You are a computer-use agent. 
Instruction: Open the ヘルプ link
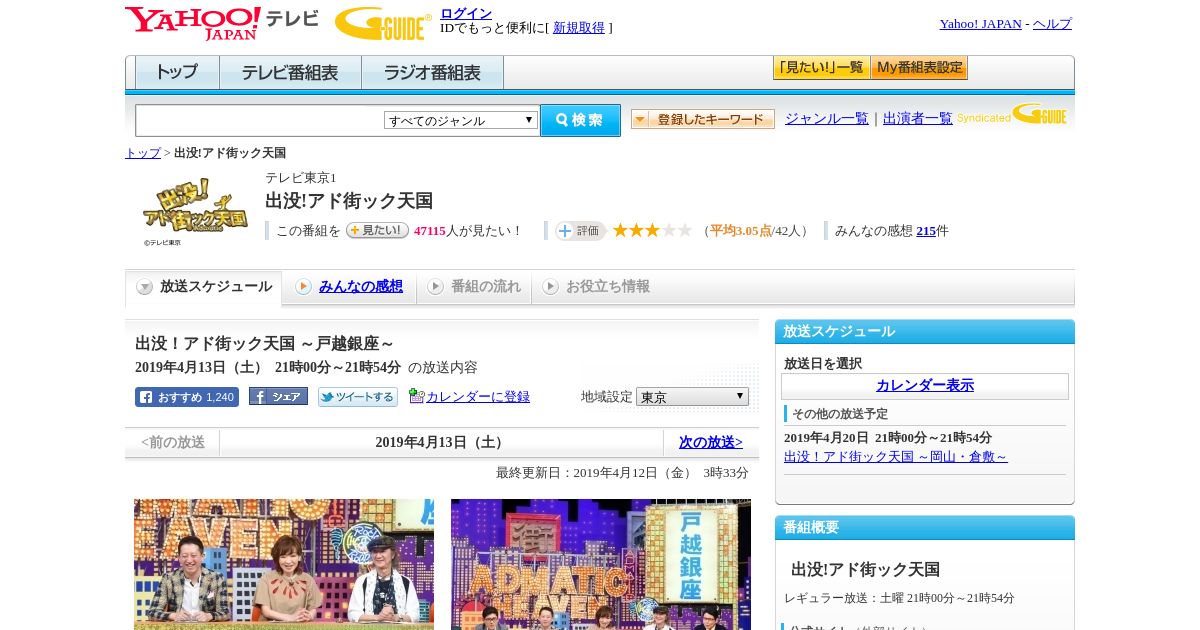pos(1052,24)
